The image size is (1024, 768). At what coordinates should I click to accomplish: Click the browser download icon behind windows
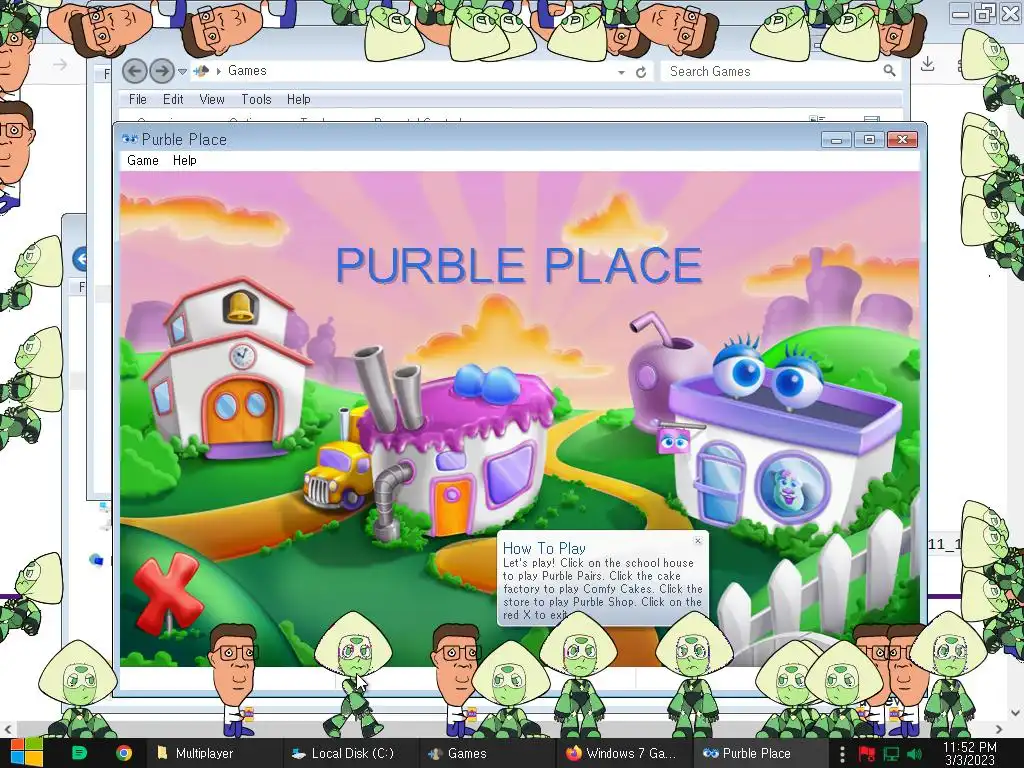927,64
